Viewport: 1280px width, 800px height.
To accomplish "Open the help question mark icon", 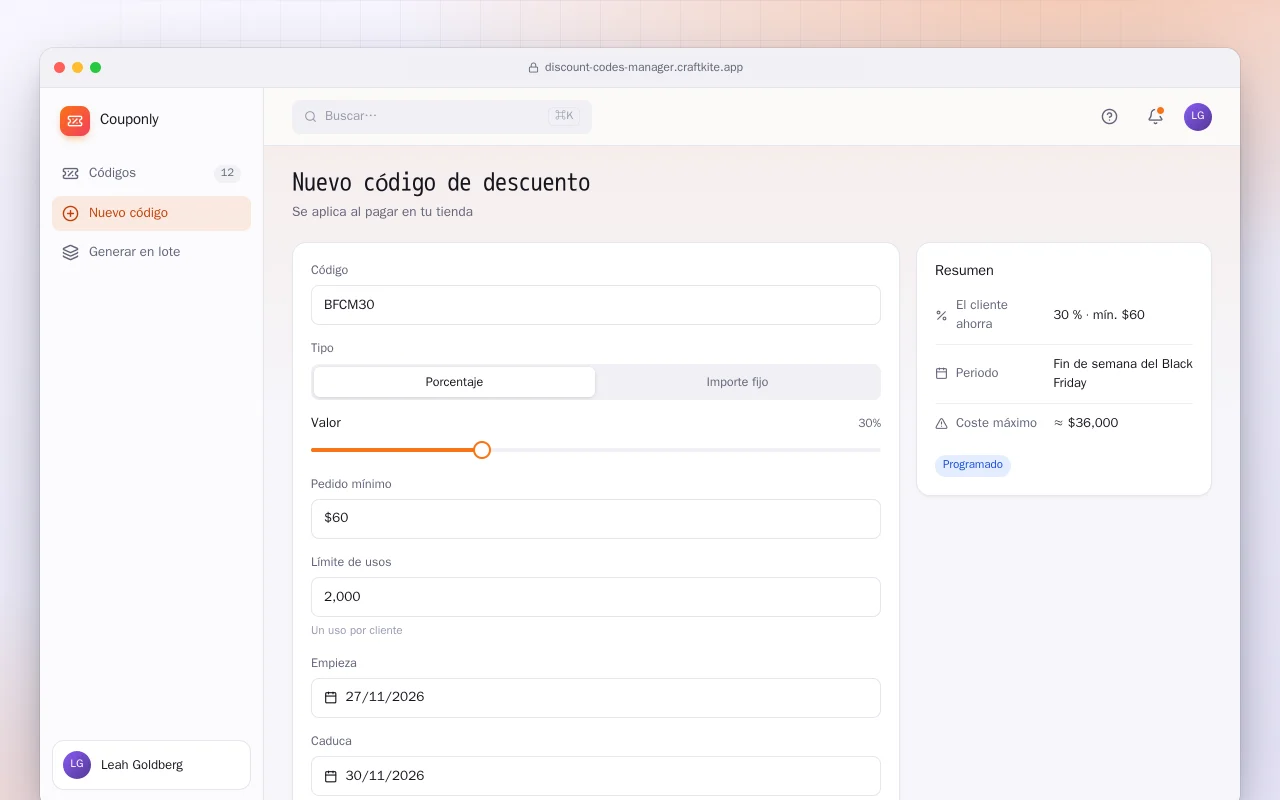I will (1109, 116).
